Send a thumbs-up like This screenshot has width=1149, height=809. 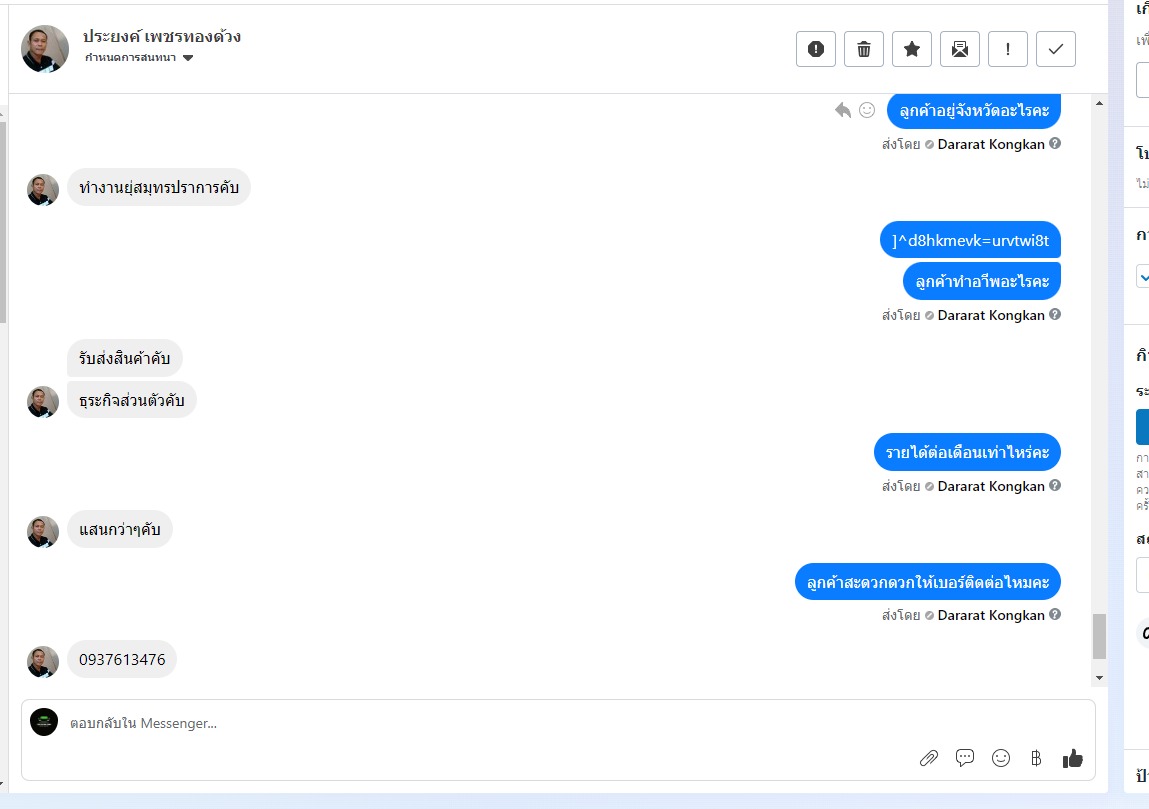coord(1073,758)
